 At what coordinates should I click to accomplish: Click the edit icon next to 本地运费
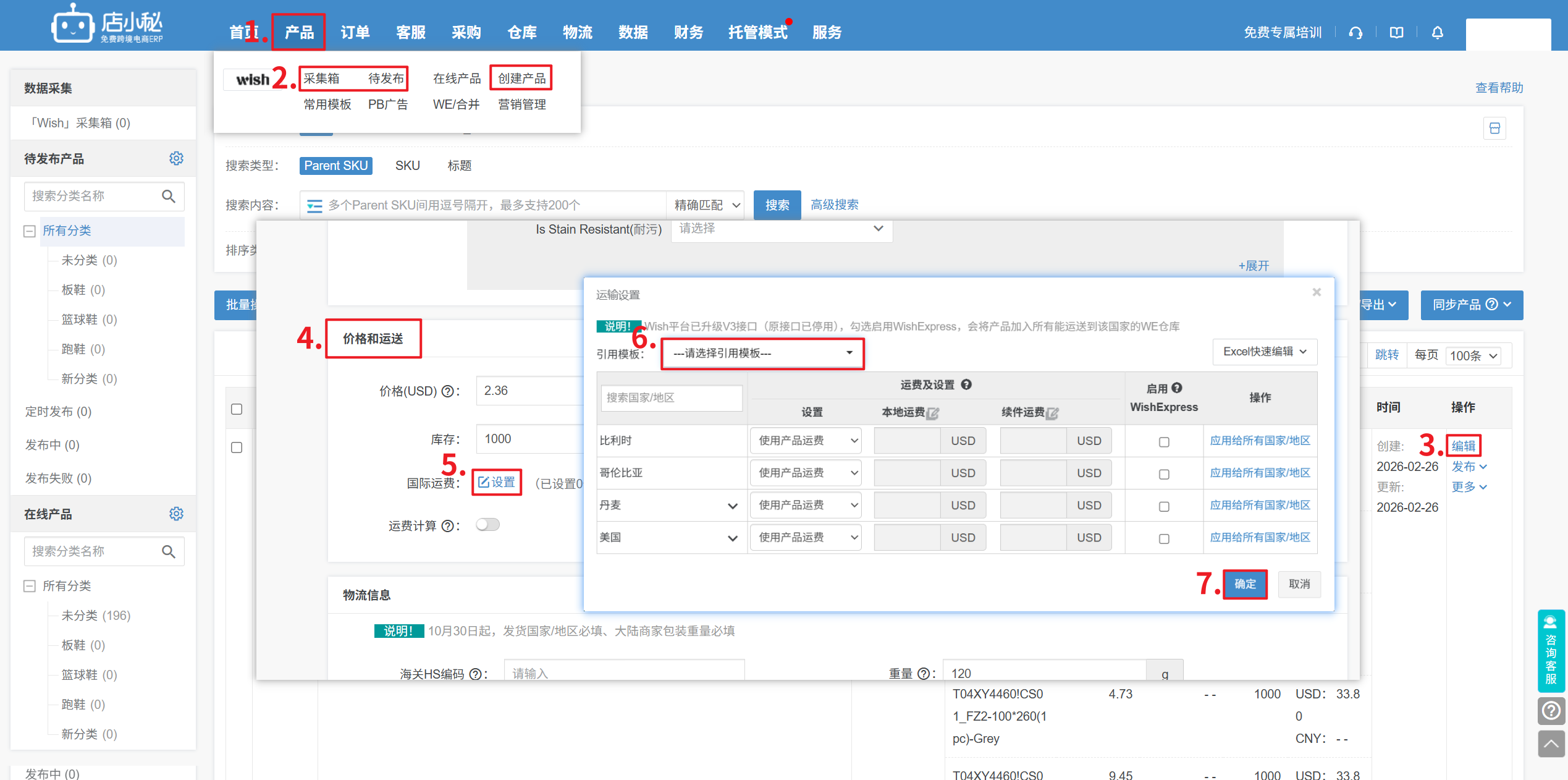(x=933, y=413)
